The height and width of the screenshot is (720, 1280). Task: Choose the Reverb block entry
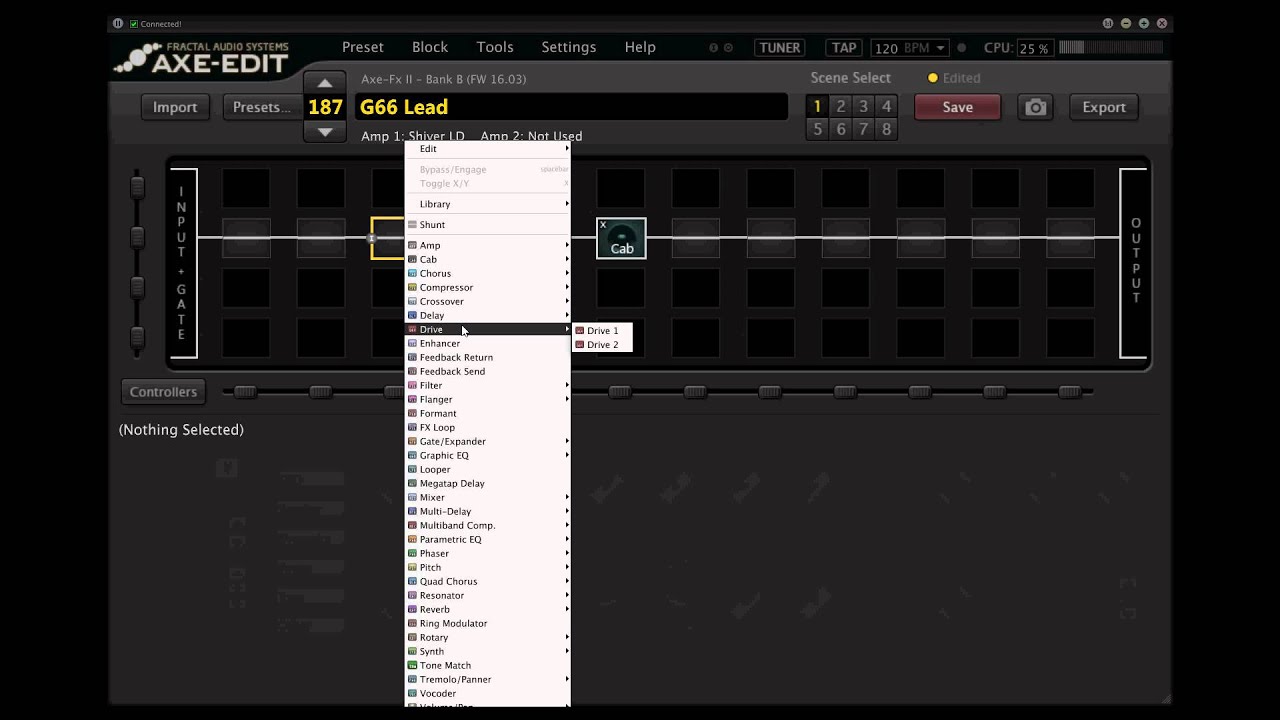click(x=487, y=609)
